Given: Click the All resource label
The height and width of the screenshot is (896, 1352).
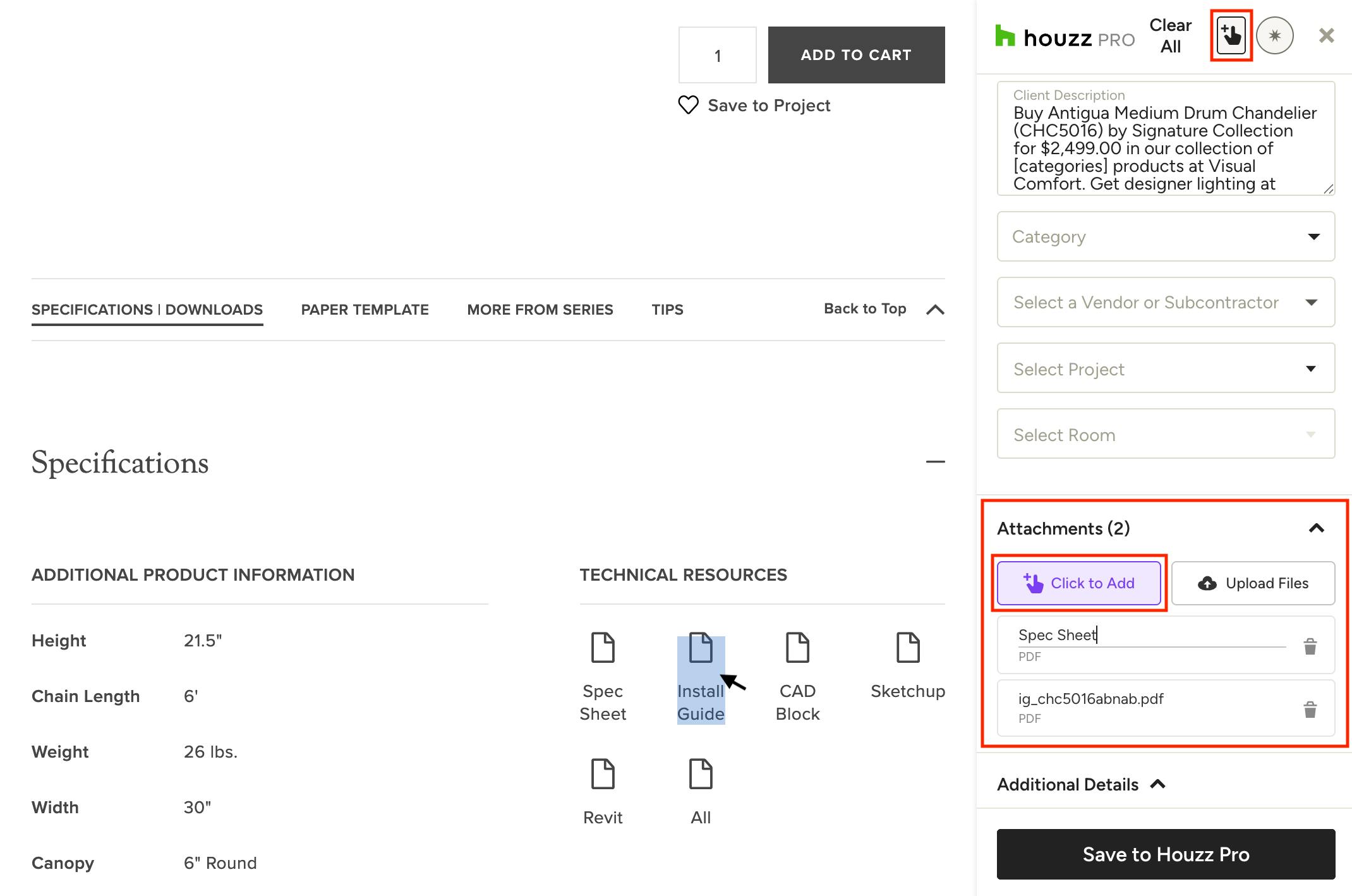Looking at the screenshot, I should click(701, 818).
